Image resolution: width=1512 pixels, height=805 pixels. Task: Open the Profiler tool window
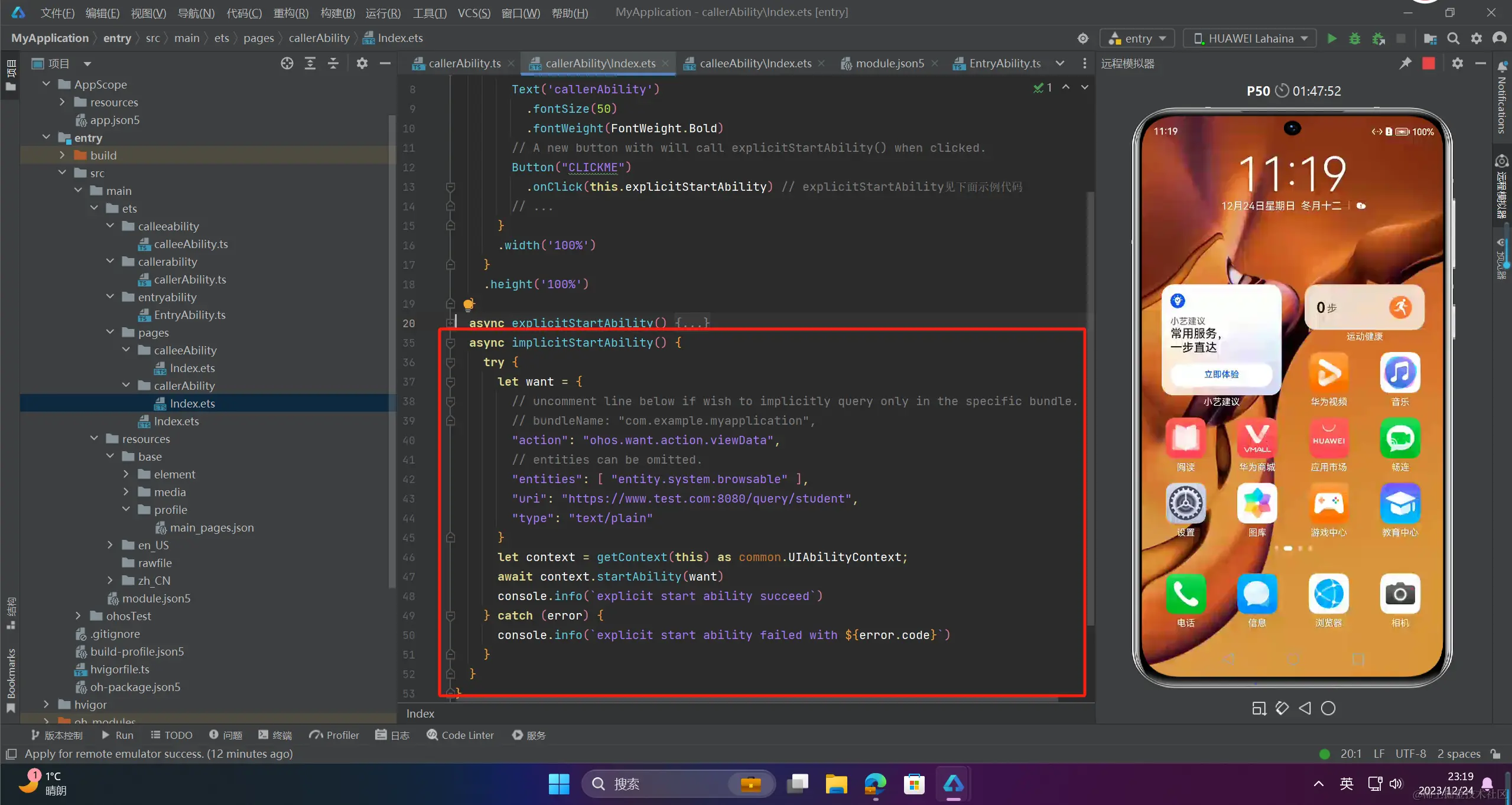(334, 735)
